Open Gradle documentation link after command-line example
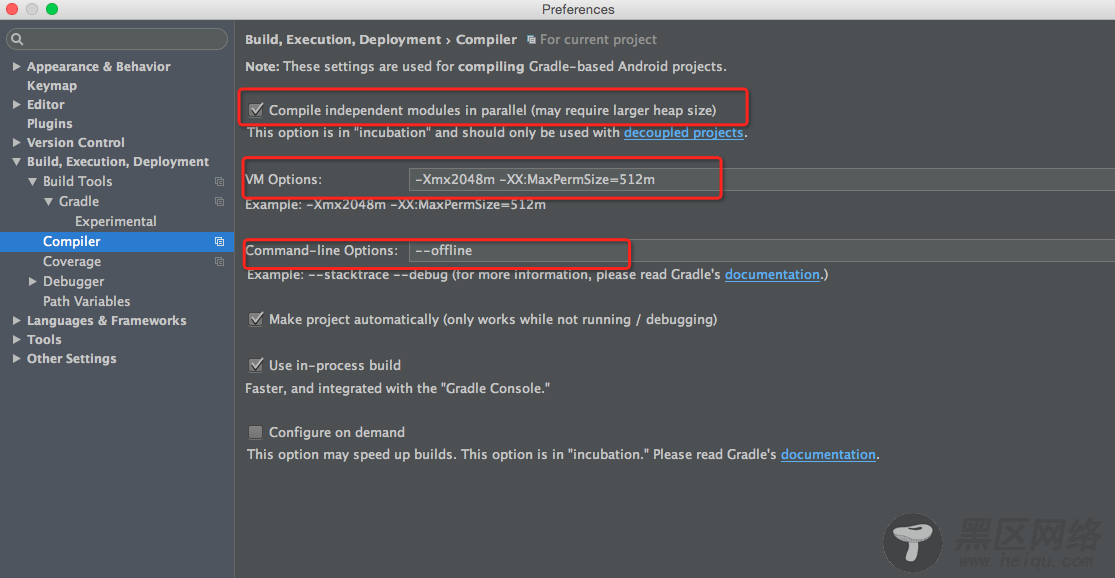The image size is (1115, 578). (772, 274)
